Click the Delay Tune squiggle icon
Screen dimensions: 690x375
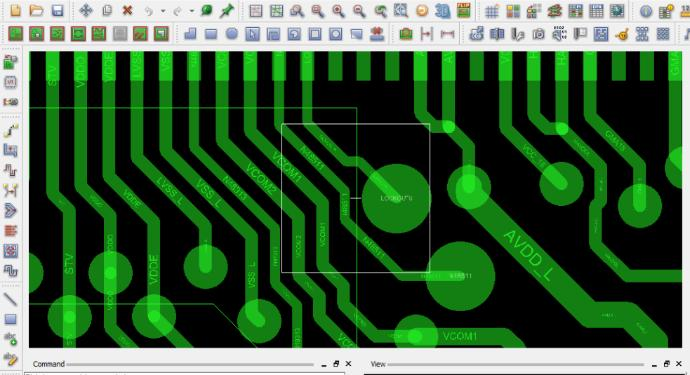(x=11, y=170)
